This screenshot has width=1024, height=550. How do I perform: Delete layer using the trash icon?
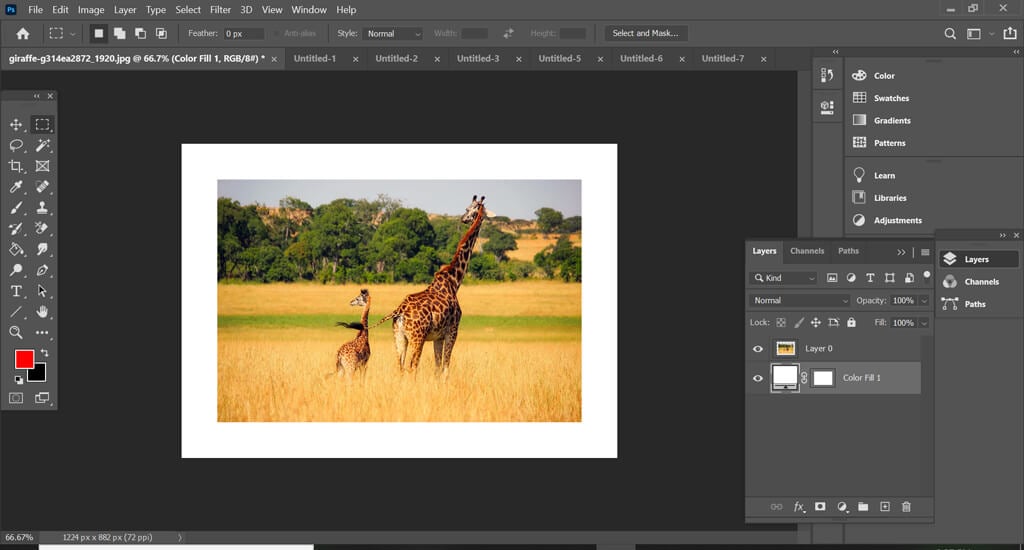tap(906, 507)
